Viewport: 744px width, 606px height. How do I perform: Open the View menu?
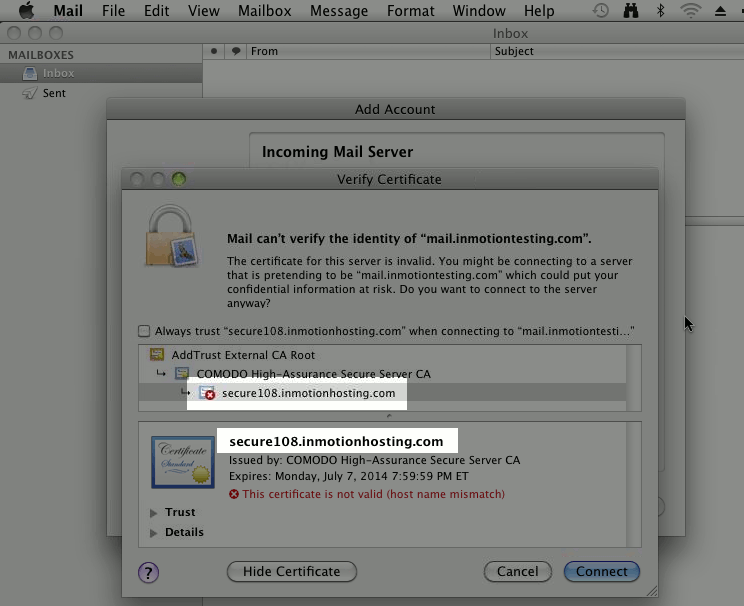click(x=204, y=10)
